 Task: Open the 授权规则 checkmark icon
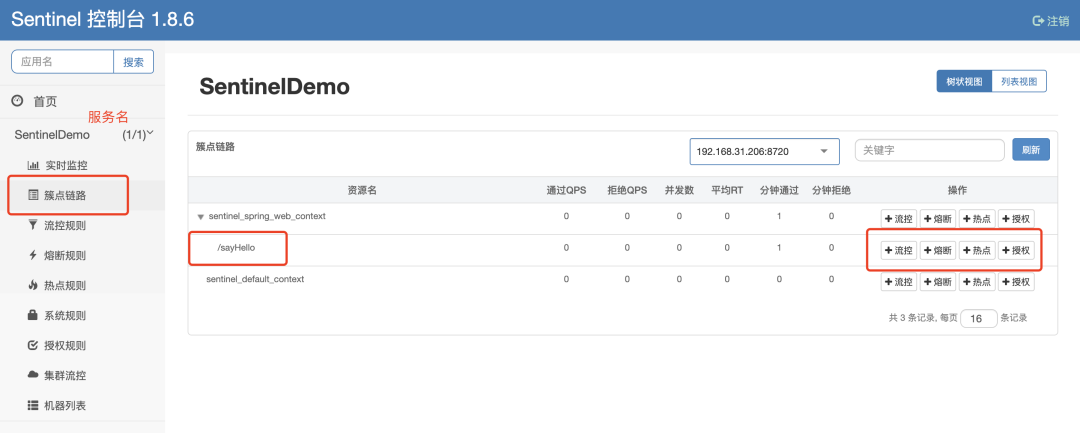[33, 346]
